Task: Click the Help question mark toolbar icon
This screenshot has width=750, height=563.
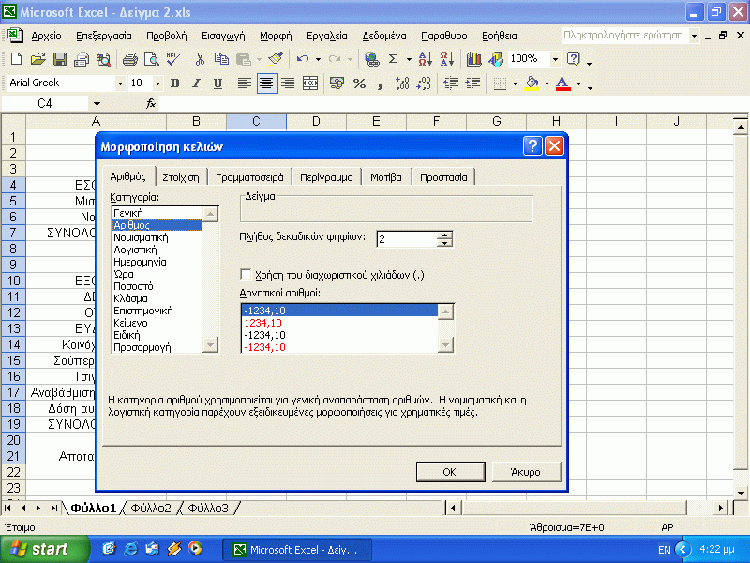Action: point(573,59)
